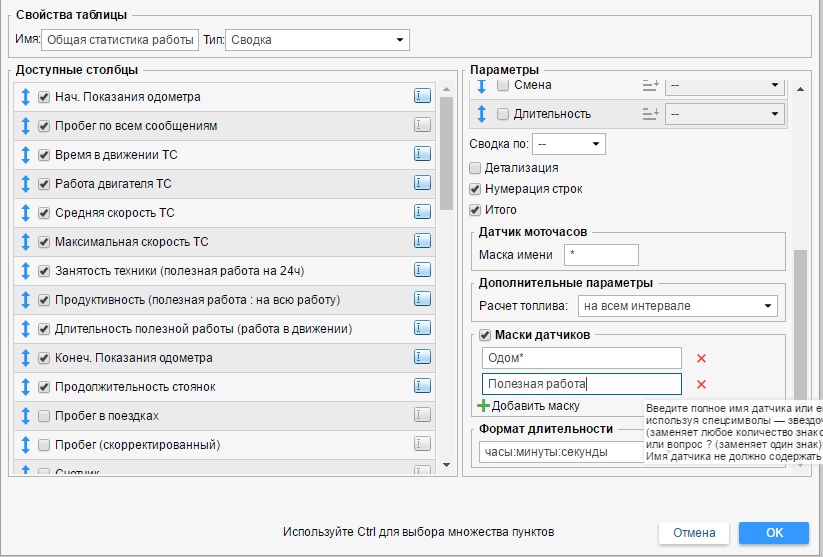Viewport: 823px width, 557px height.
Task: Expand the Сводка по dropdown
Action: click(x=569, y=145)
